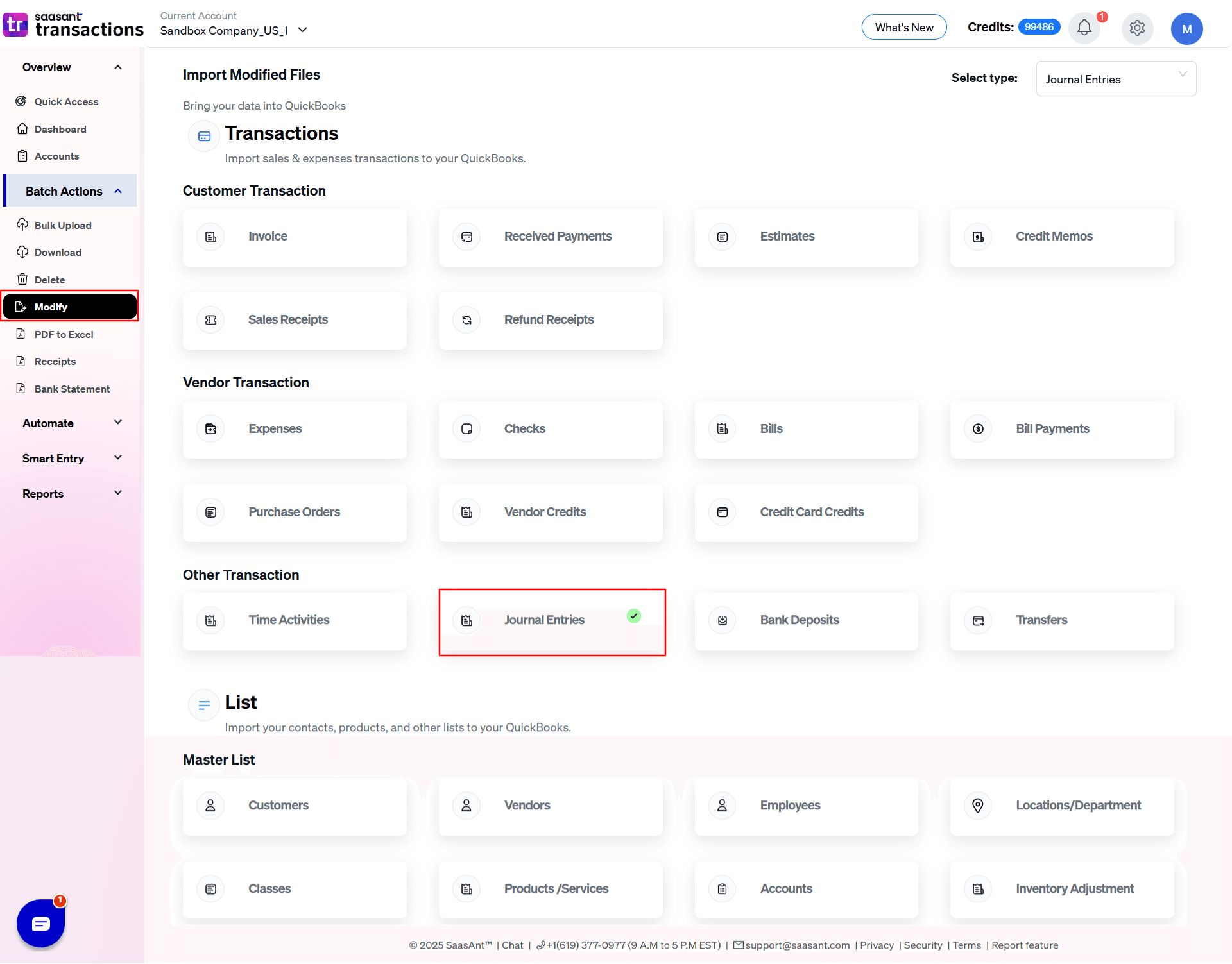Click the Credit Card Credits icon

(723, 512)
